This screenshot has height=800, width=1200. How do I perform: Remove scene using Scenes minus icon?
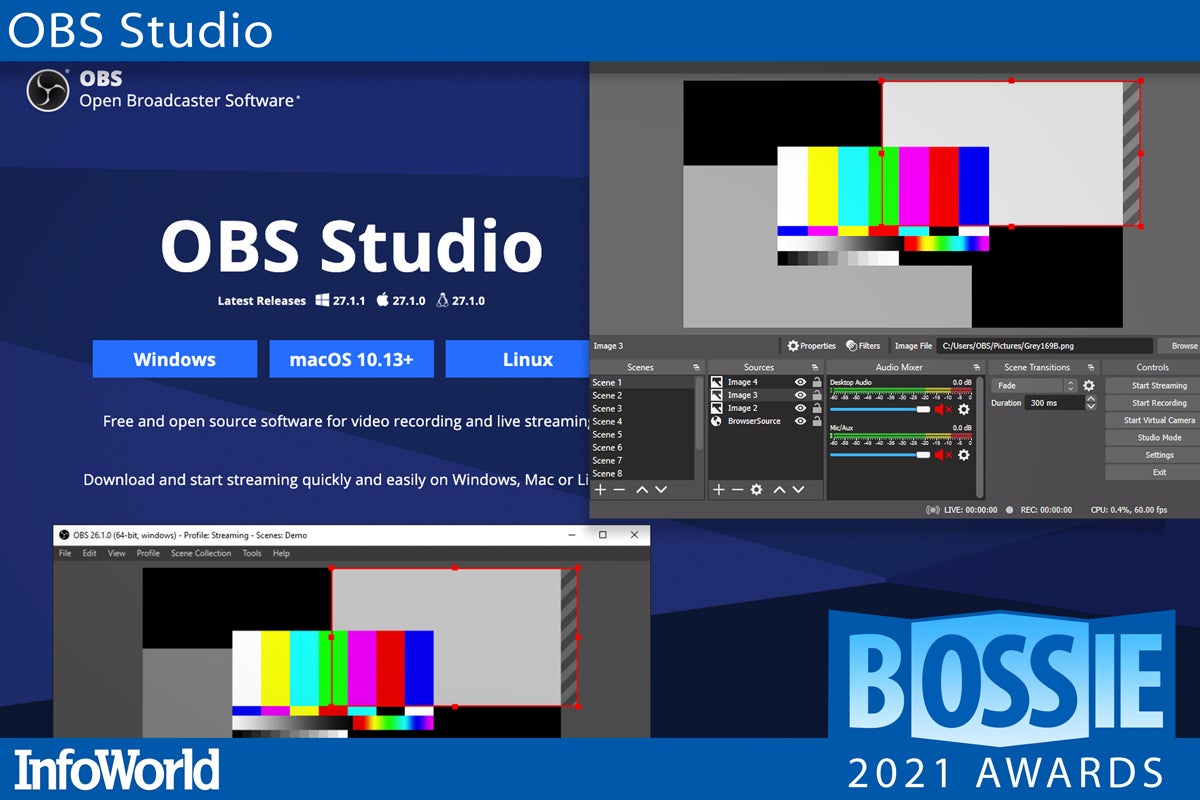tap(619, 489)
